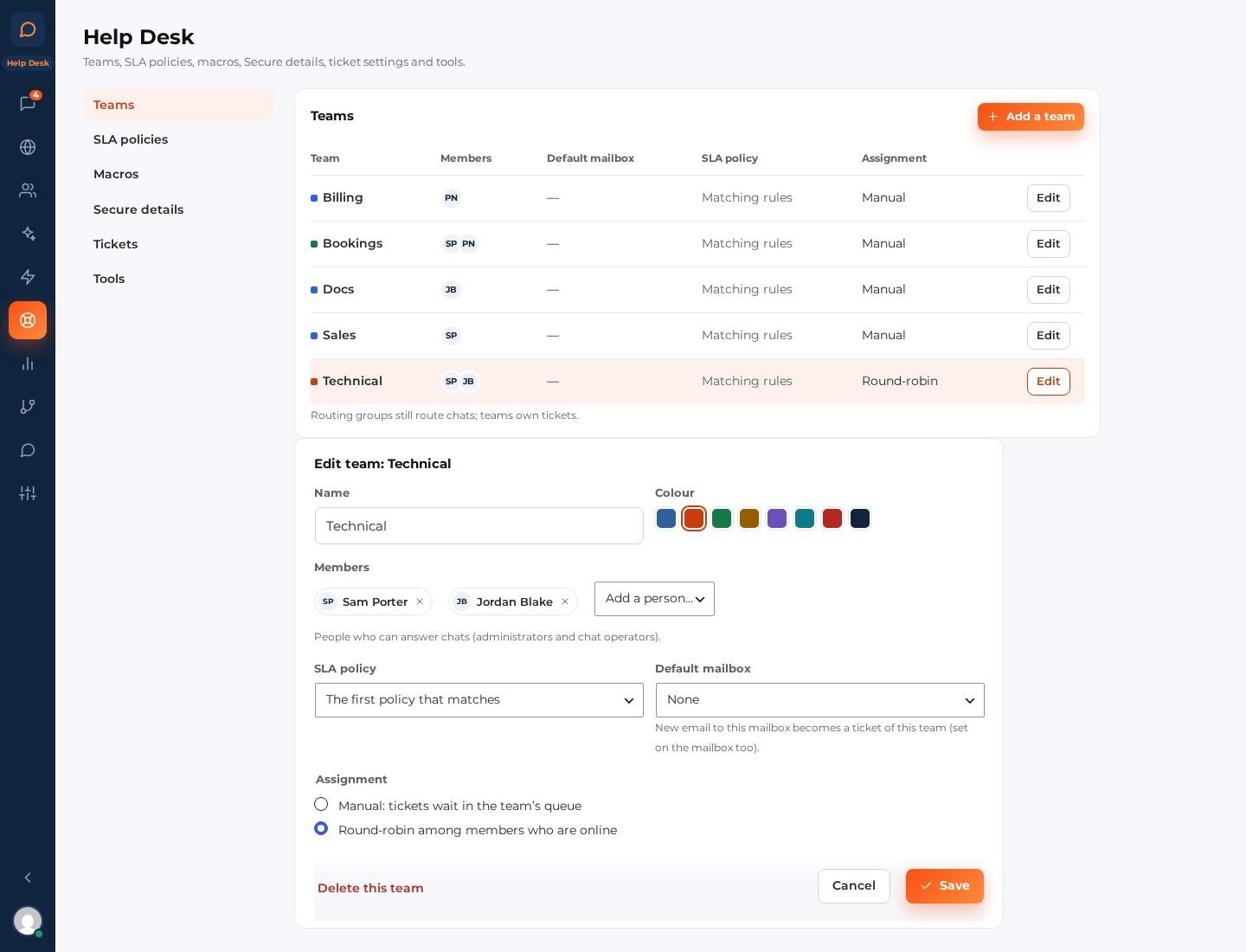Open the Tickets section
1246x952 pixels.
(x=178, y=244)
